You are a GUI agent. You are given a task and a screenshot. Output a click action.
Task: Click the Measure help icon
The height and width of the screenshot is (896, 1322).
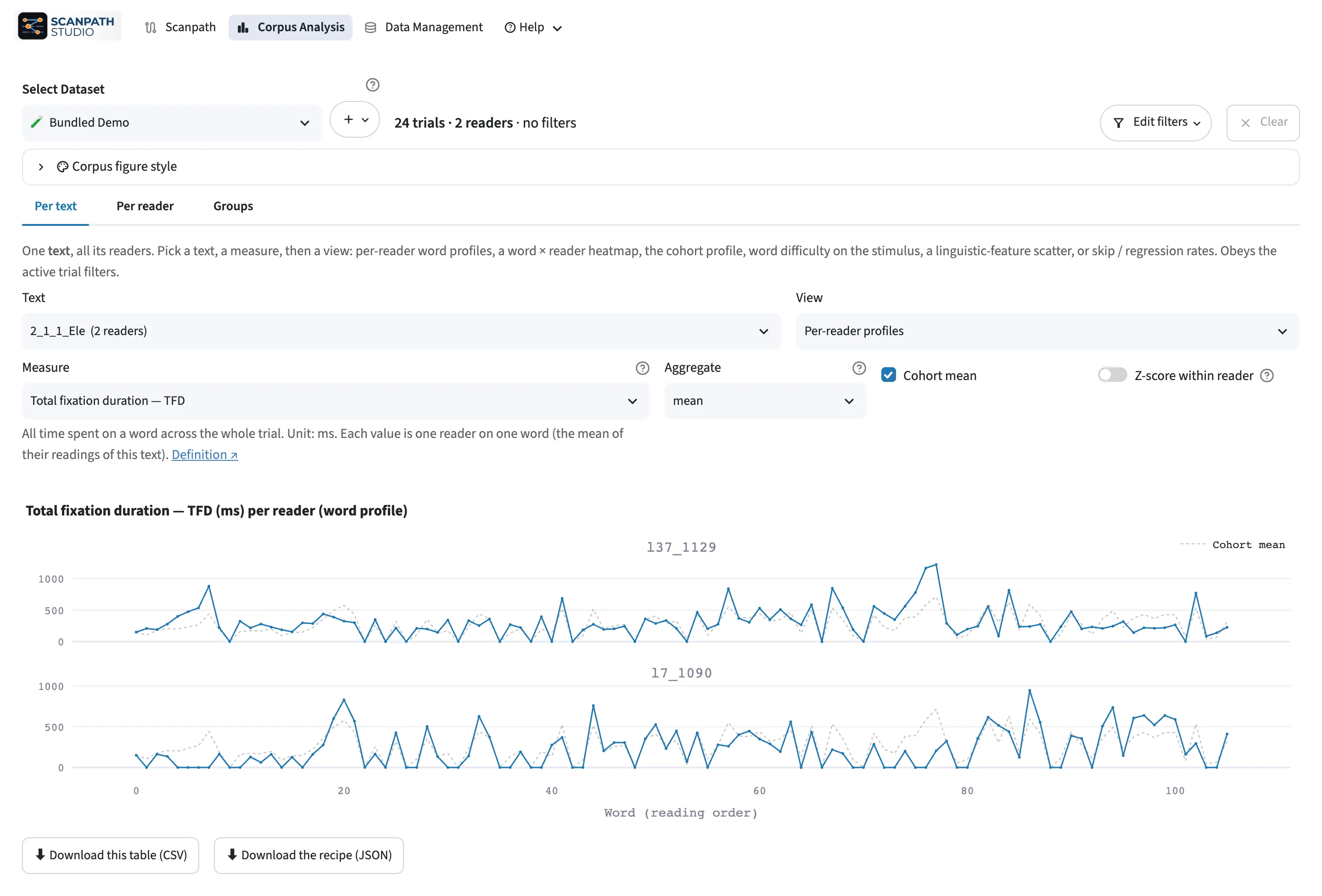point(642,368)
